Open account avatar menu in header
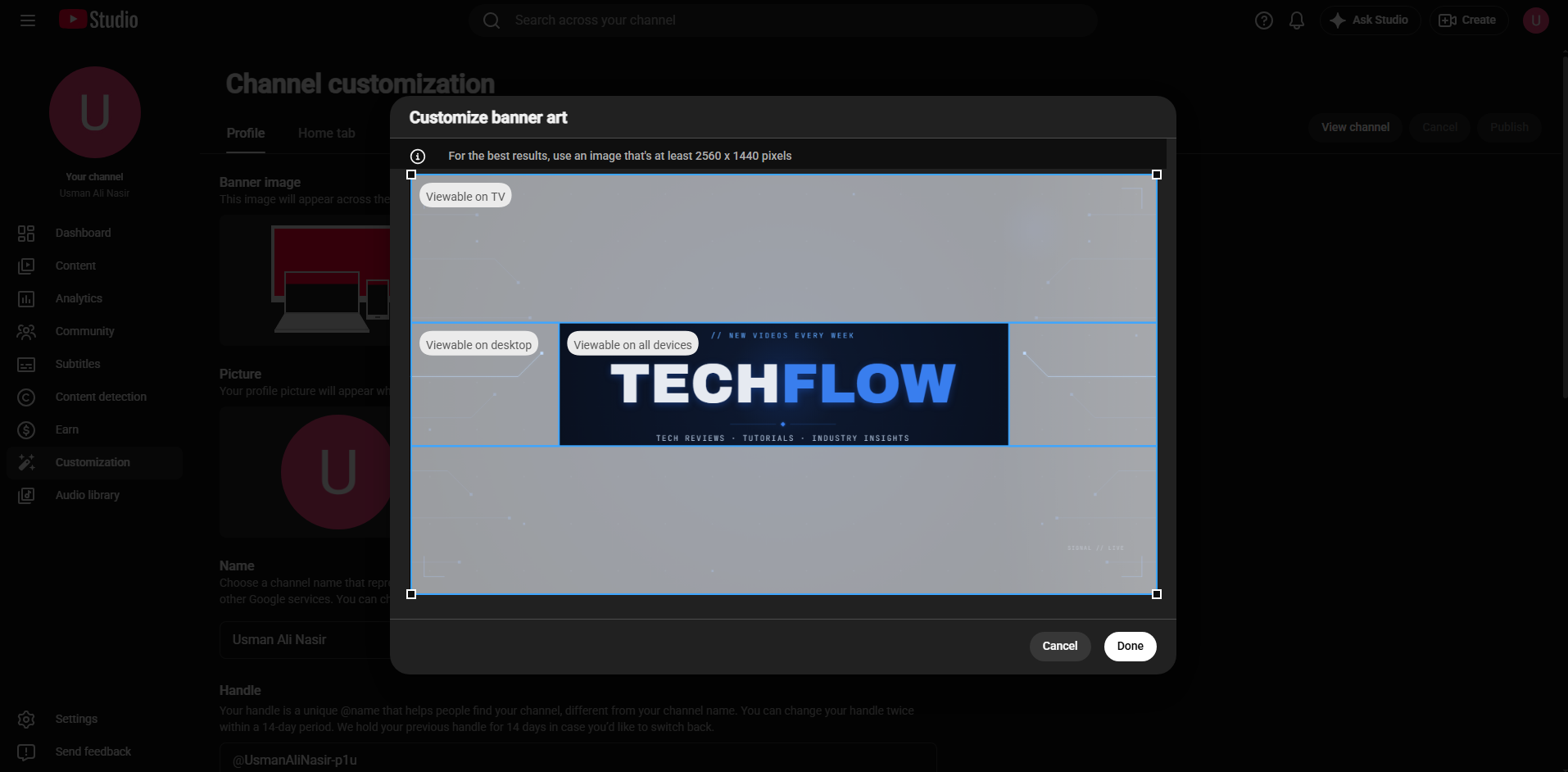 click(x=1536, y=20)
